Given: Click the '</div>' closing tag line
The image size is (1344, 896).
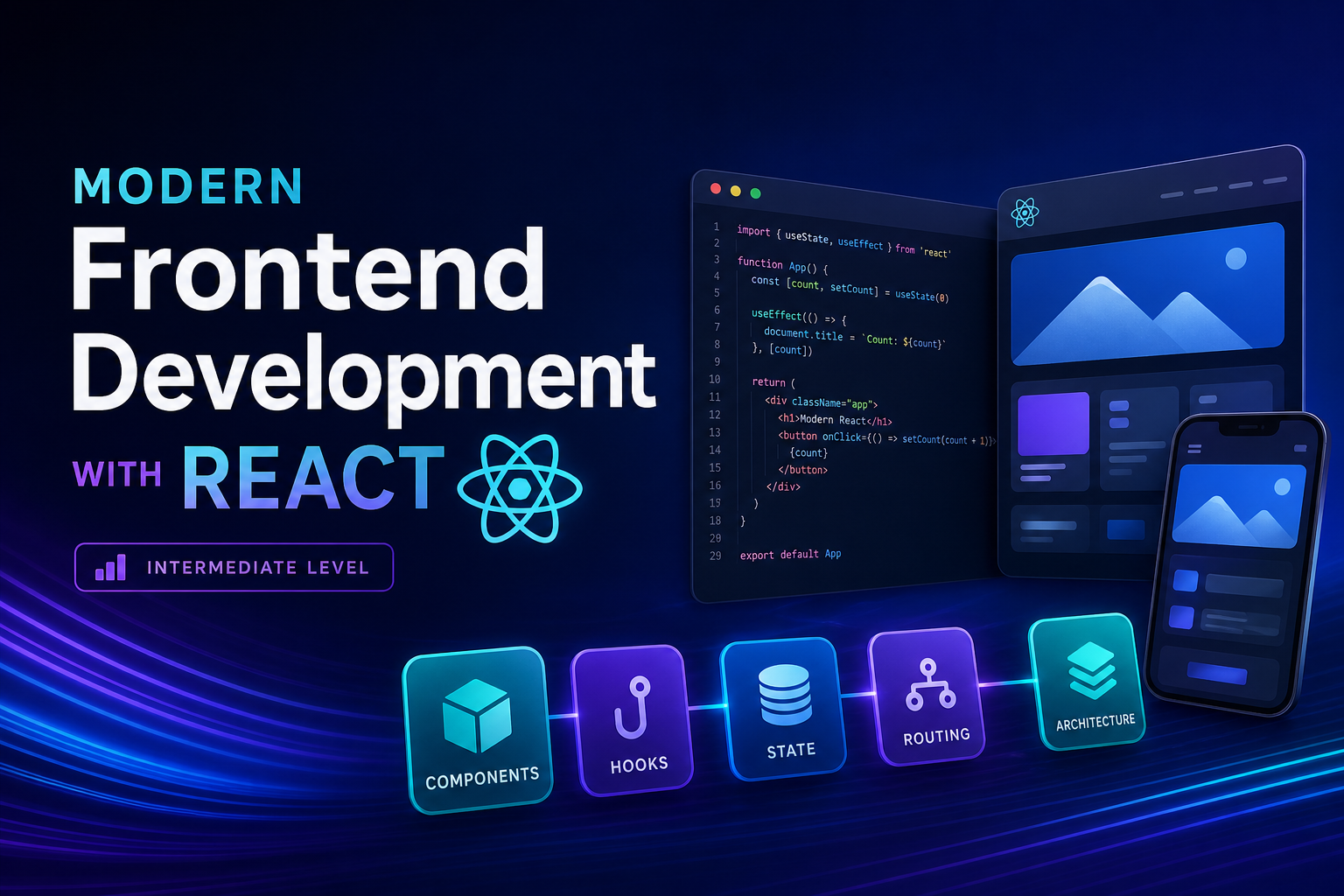Looking at the screenshot, I should [x=783, y=486].
